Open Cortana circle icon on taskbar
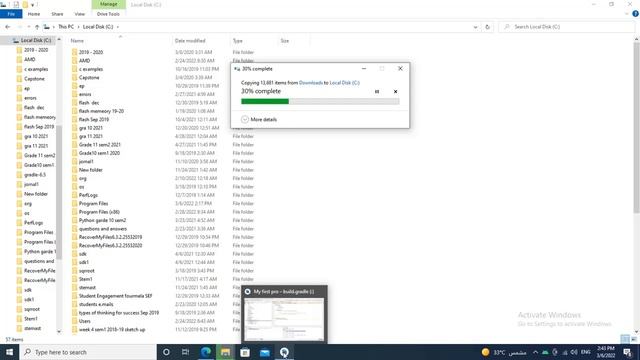Viewport: 640px width, 360px height. pyautogui.click(x=166, y=352)
